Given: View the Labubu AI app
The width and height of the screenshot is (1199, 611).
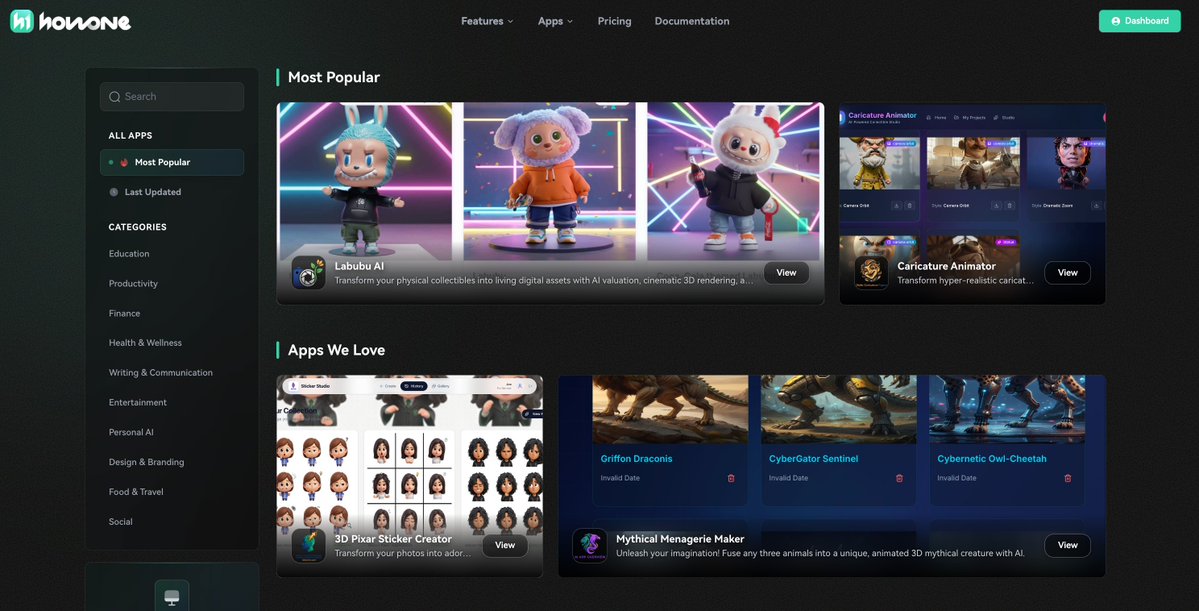Looking at the screenshot, I should pos(786,272).
